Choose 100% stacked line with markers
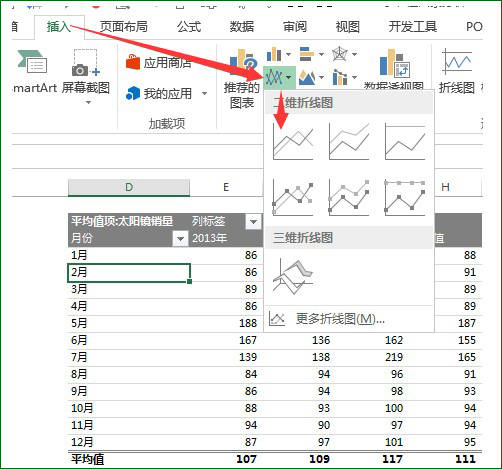Image resolution: width=502 pixels, height=469 pixels. pyautogui.click(x=405, y=197)
